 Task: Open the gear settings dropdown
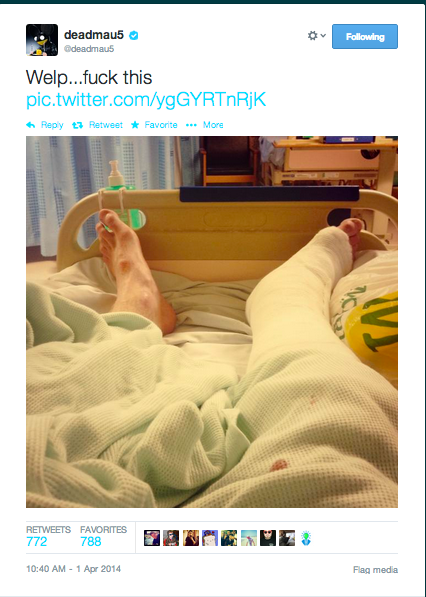[316, 36]
